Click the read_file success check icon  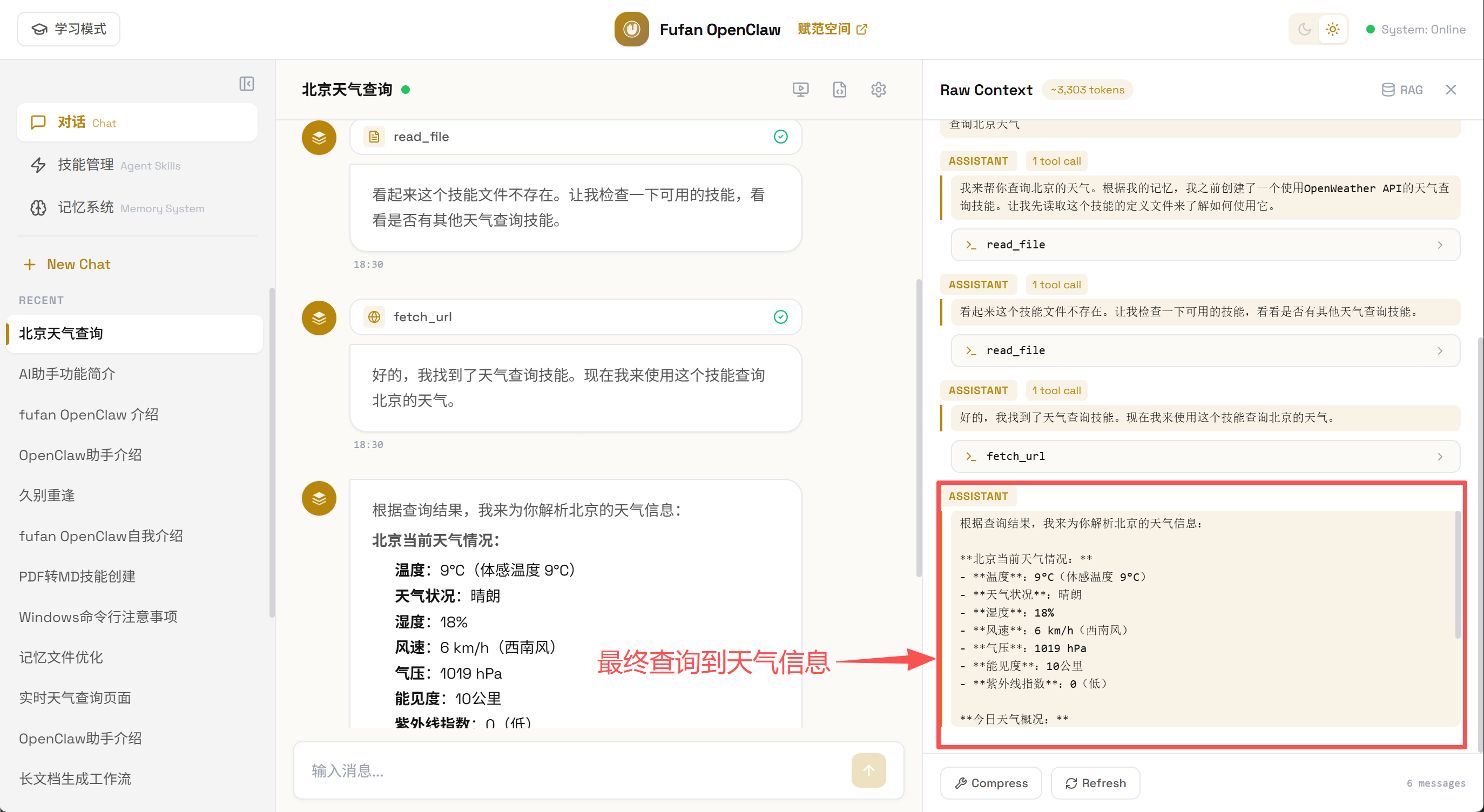pos(780,137)
